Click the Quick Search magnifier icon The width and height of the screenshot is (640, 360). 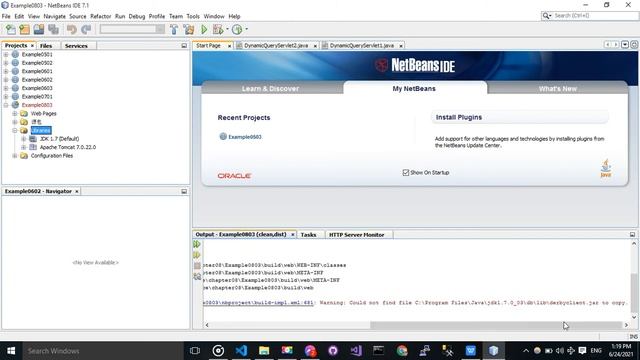pos(546,16)
